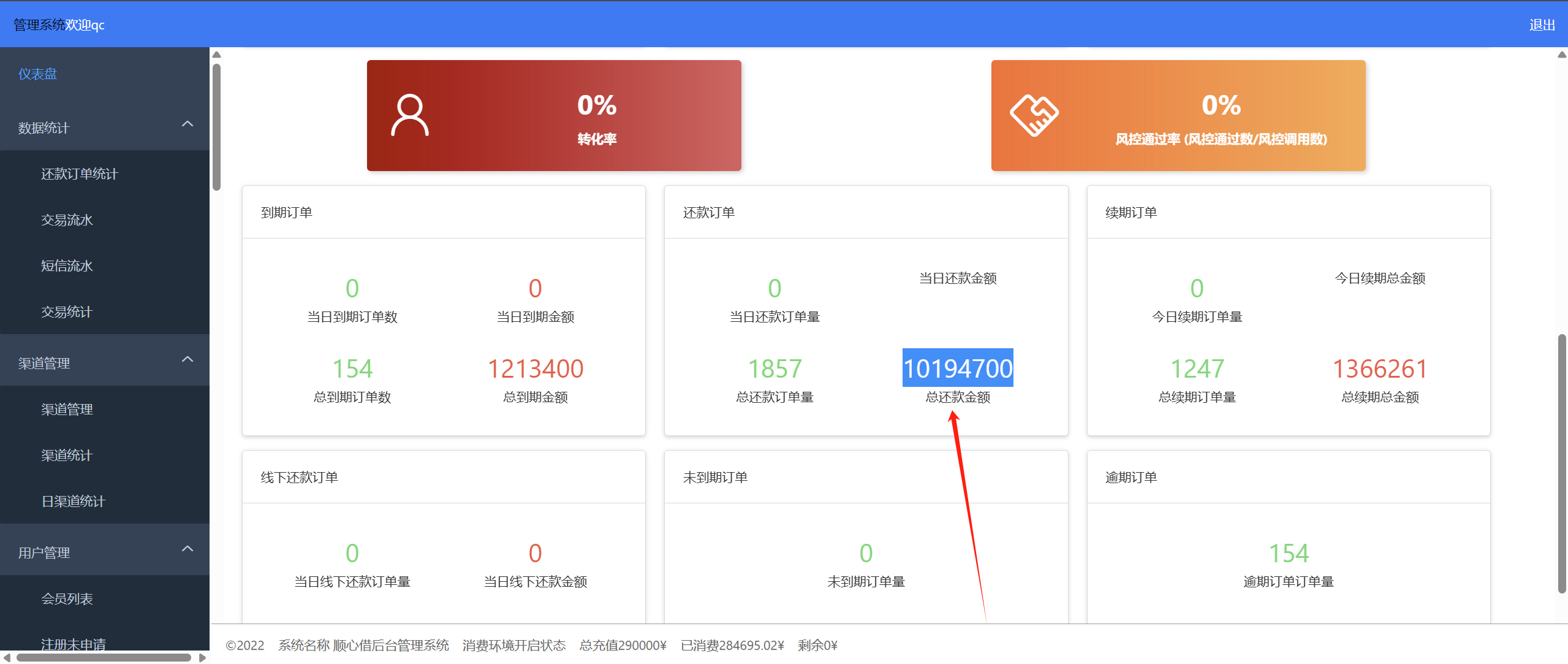Viewport: 1568px width, 664px height.
Task: Click sidebar horizontal scroll right arrow
Action: click(x=202, y=658)
